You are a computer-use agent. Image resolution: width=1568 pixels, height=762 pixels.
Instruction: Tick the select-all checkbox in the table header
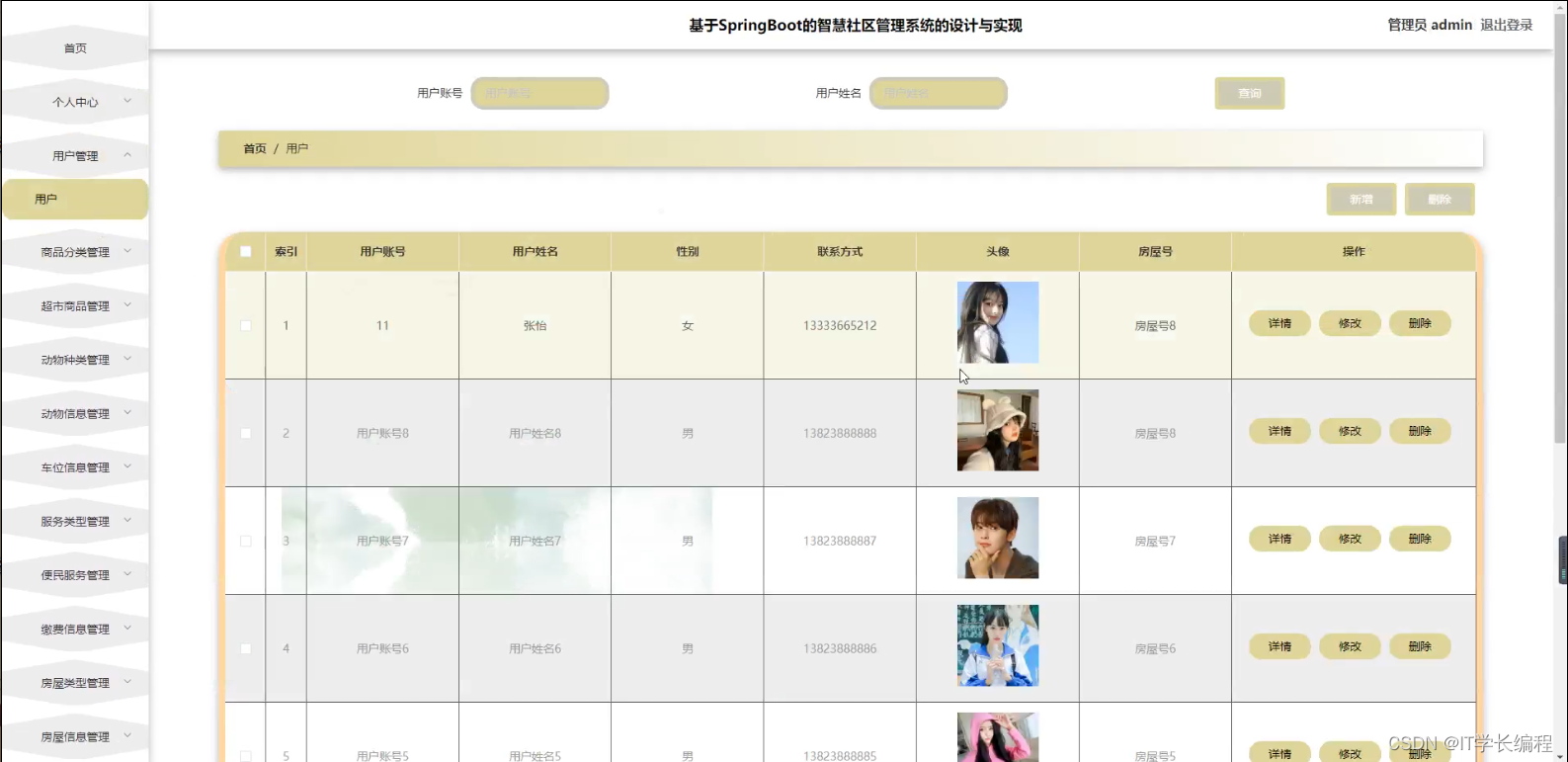(246, 251)
